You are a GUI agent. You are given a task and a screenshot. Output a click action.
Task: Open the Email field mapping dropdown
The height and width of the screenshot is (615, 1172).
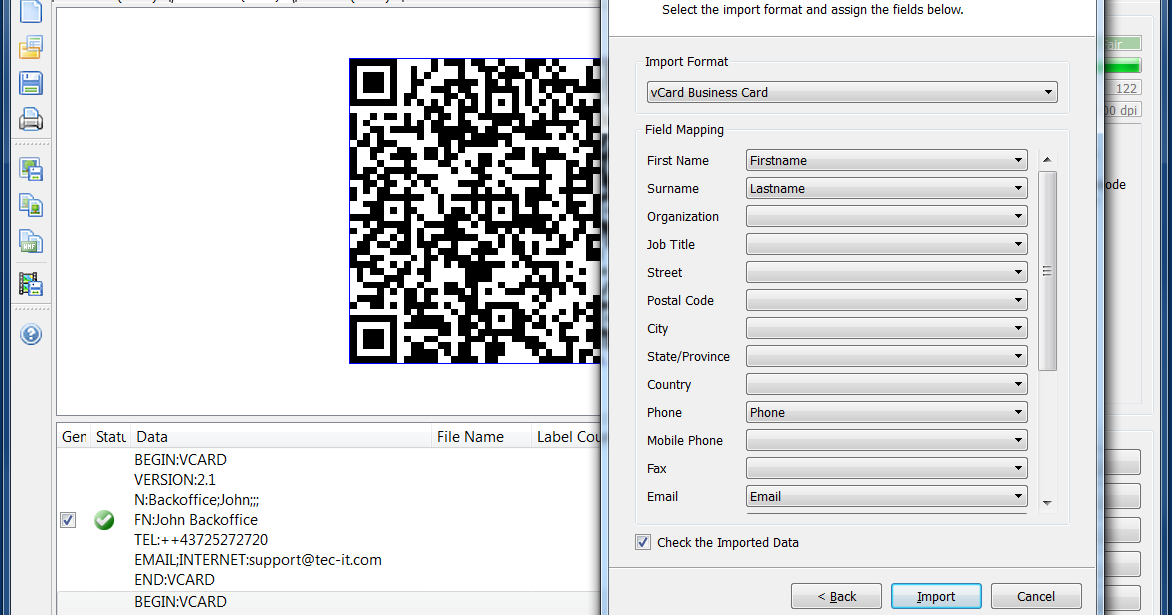click(1018, 496)
